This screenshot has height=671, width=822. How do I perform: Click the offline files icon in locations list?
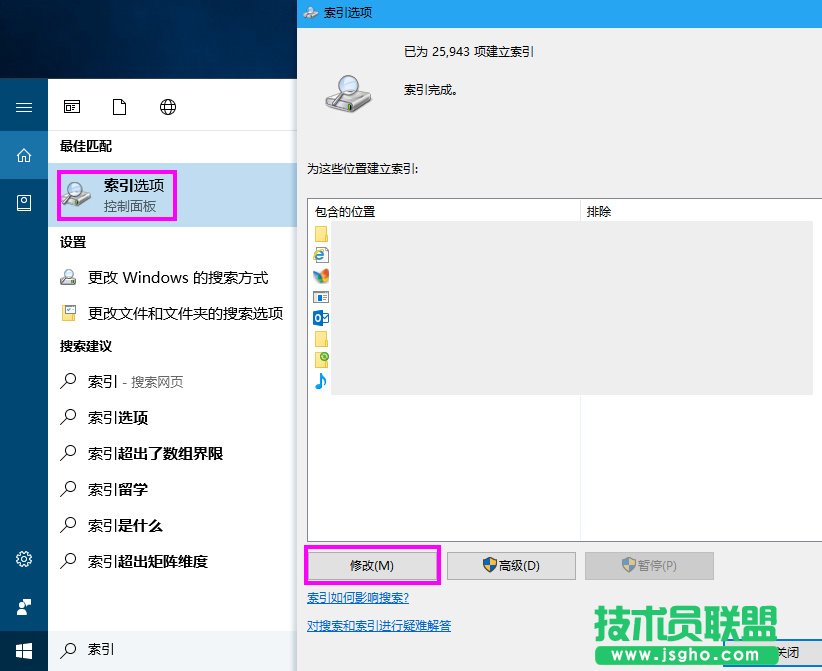(x=321, y=357)
